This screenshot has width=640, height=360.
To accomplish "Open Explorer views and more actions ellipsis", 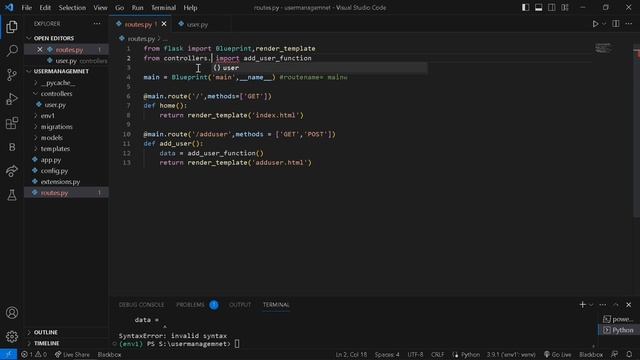I will [97, 24].
